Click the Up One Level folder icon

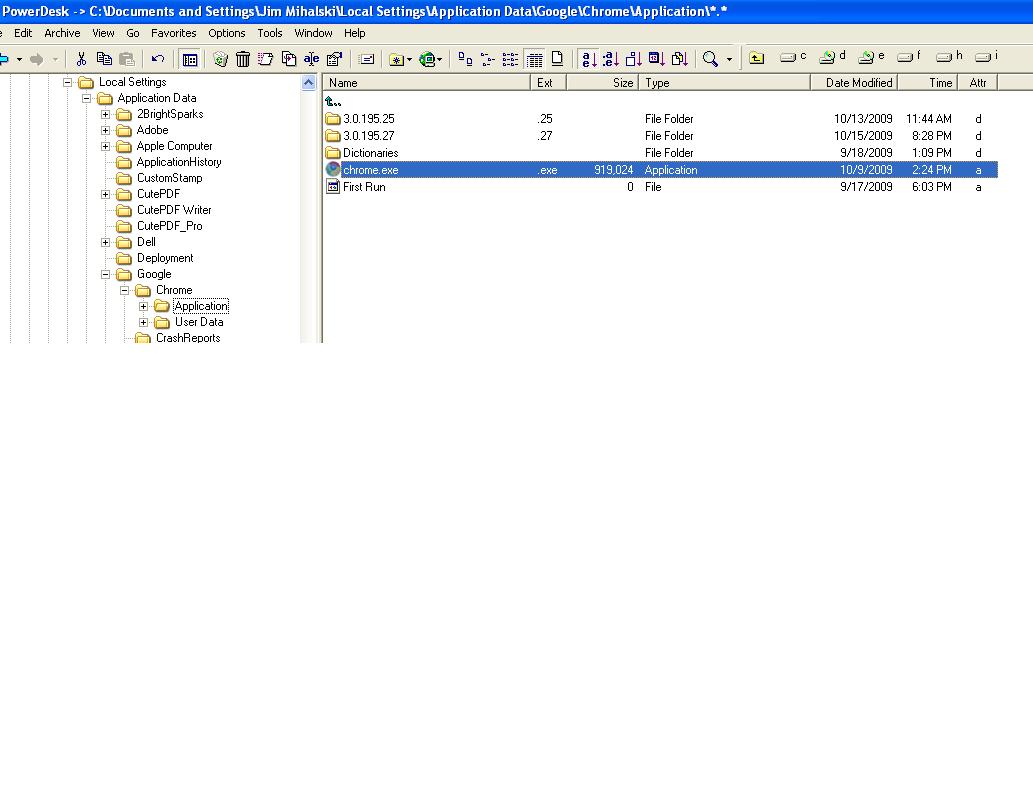click(x=757, y=59)
